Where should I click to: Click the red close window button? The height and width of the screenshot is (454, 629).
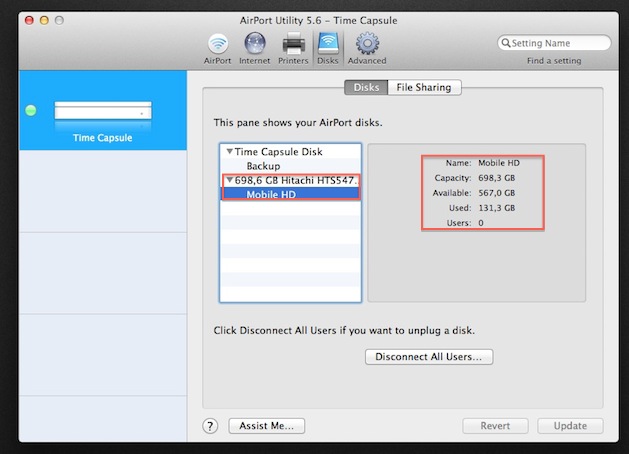29,20
